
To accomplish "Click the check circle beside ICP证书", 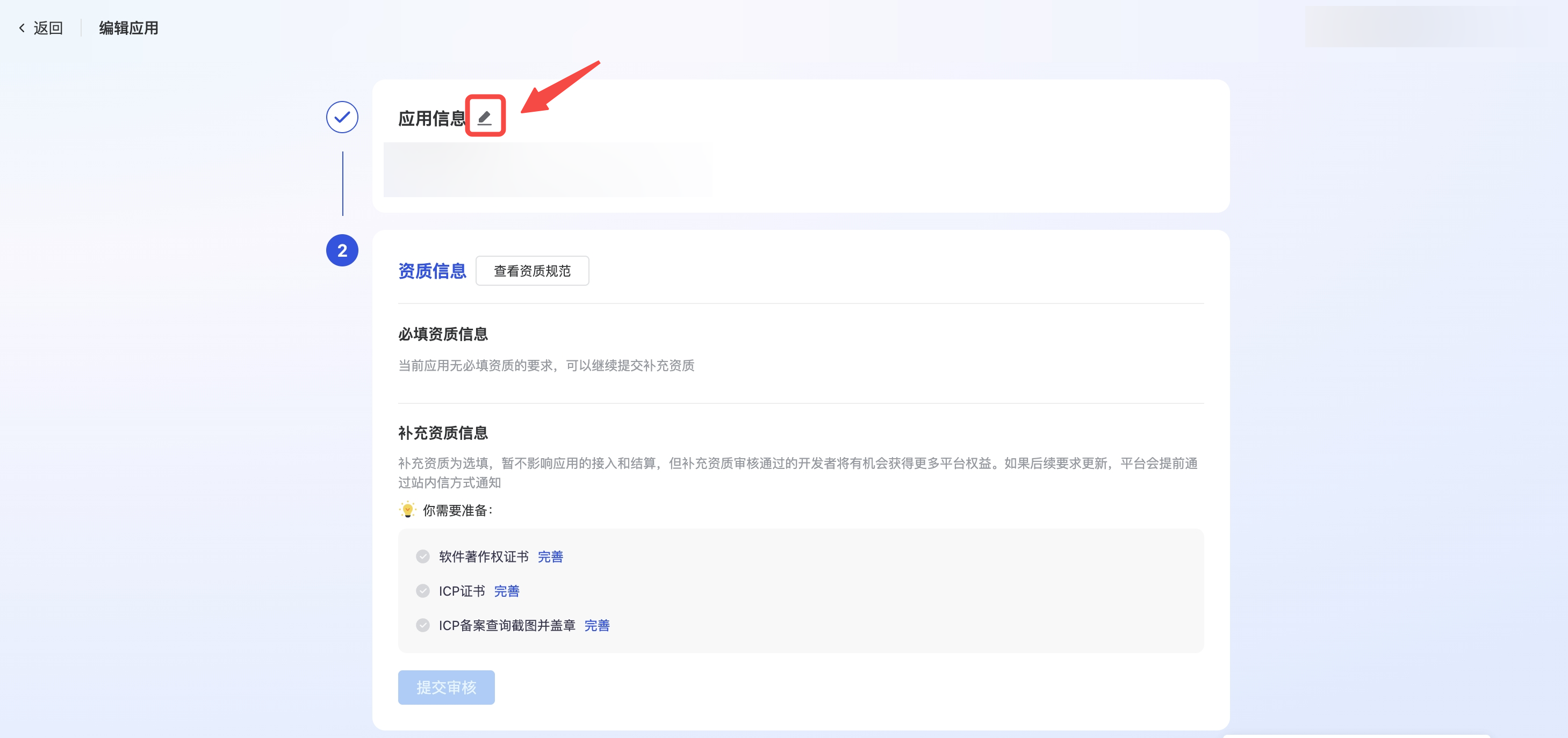I will tap(422, 591).
